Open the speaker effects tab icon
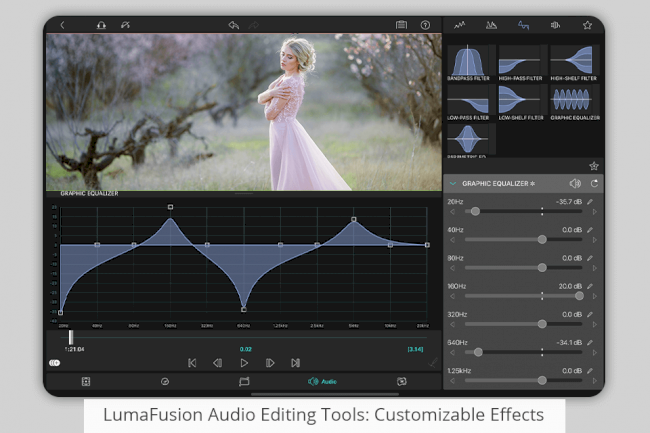This screenshot has width=650, height=433. tap(555, 25)
